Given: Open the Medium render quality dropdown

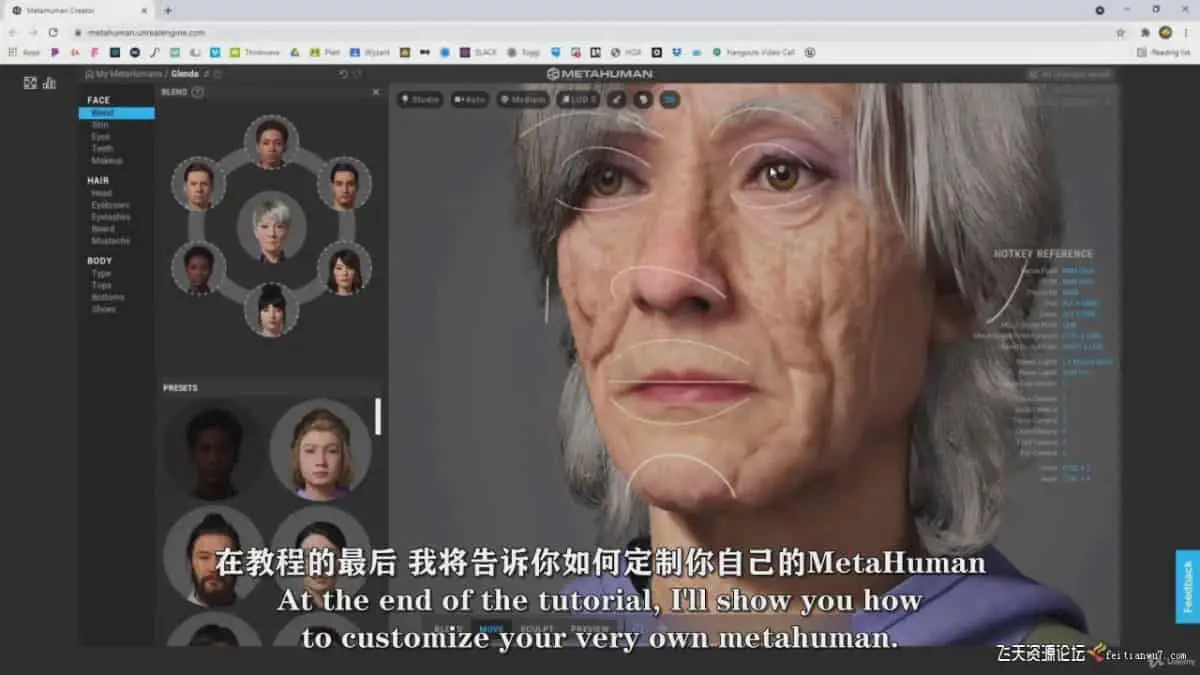Looking at the screenshot, I should point(523,99).
